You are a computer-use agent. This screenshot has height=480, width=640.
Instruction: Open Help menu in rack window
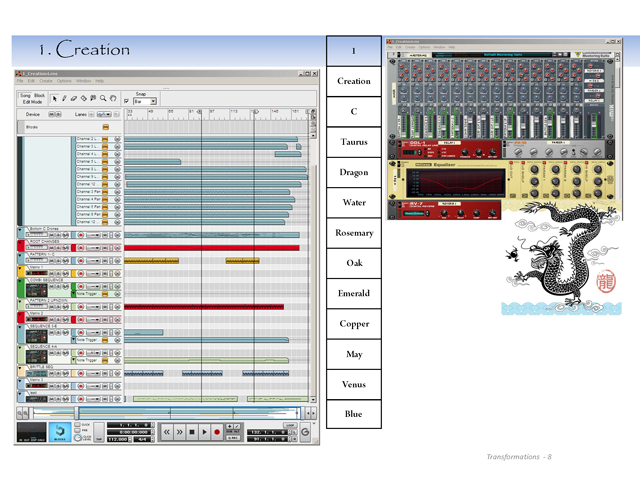[451, 47]
